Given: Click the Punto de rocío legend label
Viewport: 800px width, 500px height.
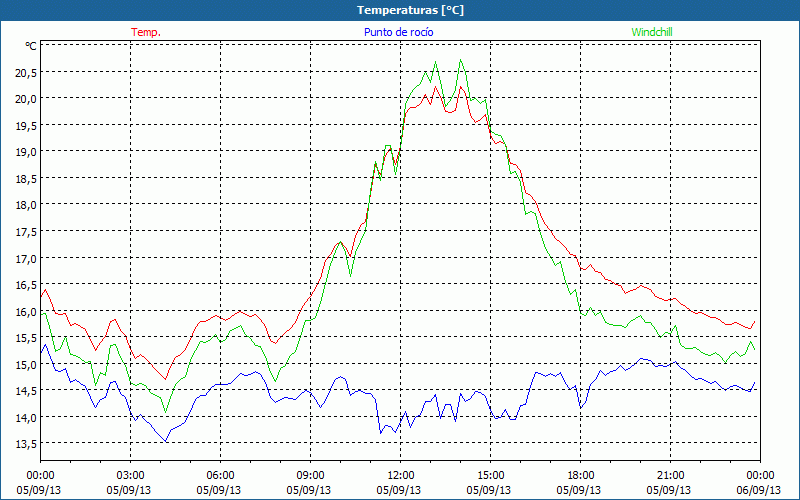Looking at the screenshot, I should [x=398, y=32].
